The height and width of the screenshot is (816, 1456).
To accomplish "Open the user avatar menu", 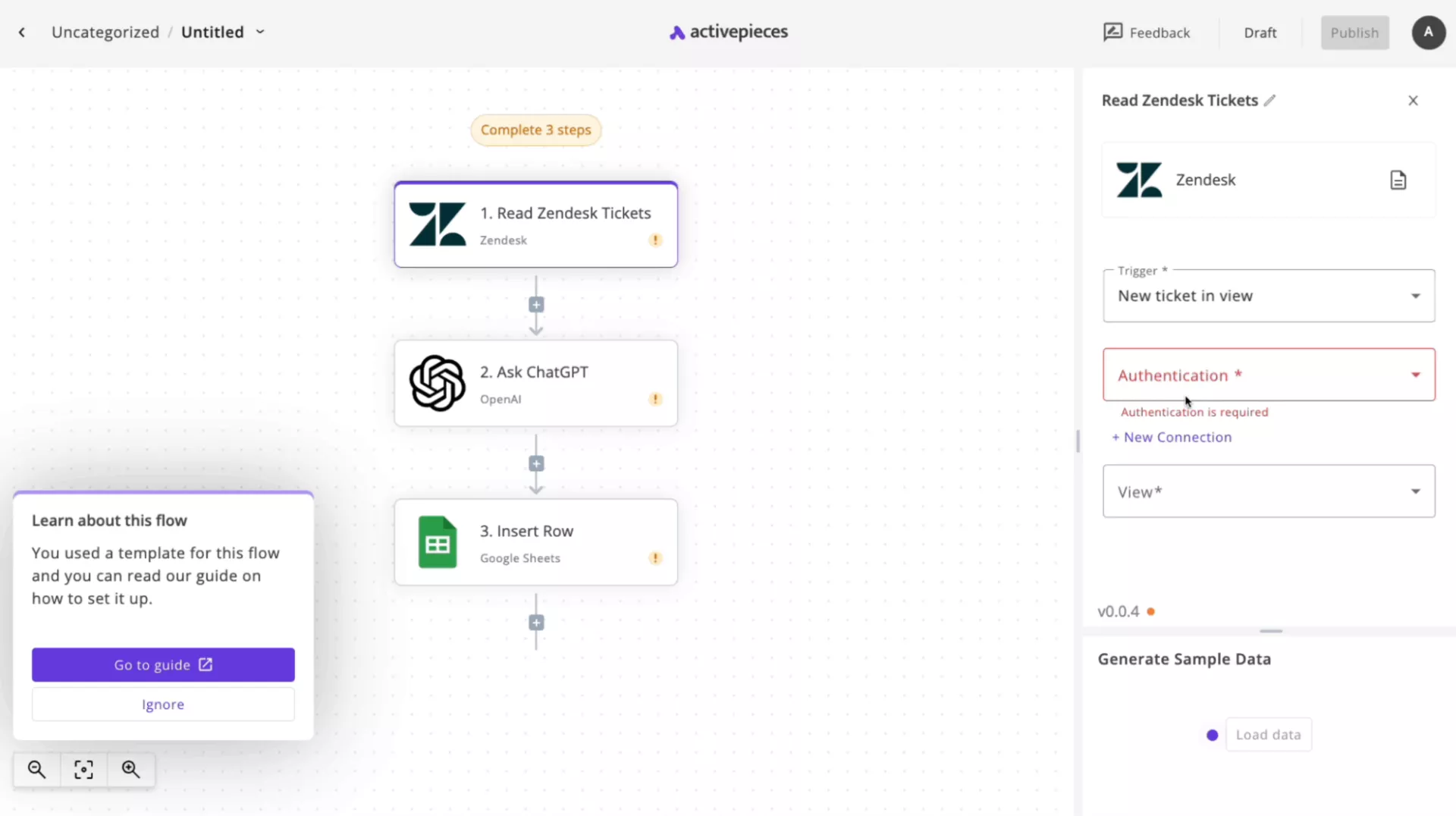I will (1428, 33).
